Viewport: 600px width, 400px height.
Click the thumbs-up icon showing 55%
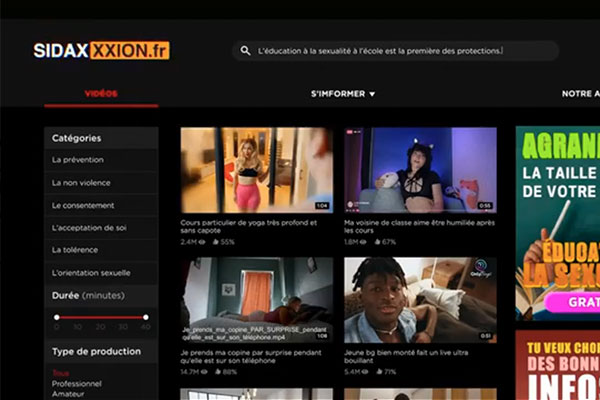213,242
